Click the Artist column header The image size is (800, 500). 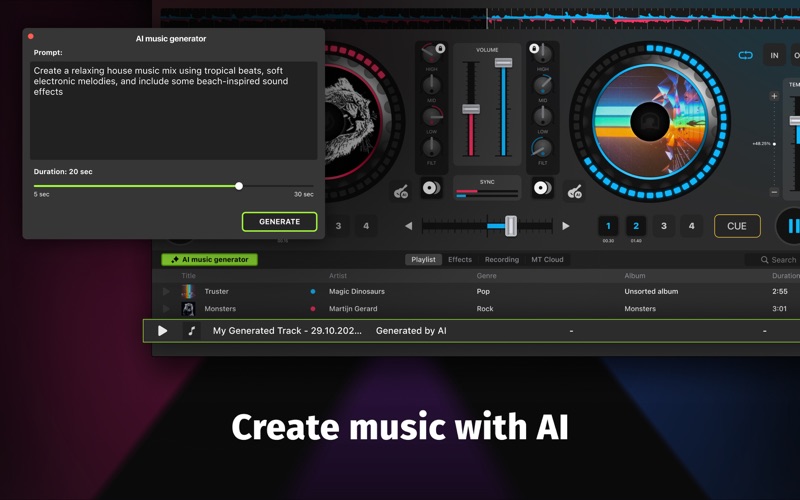tap(338, 276)
